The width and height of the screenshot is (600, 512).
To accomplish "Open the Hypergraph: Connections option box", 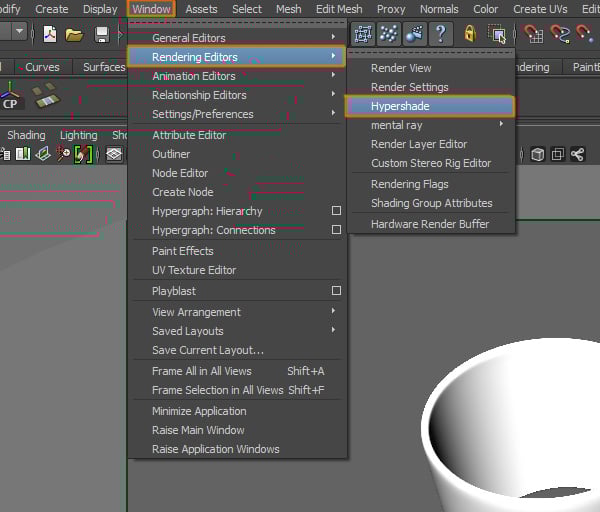I will (336, 230).
